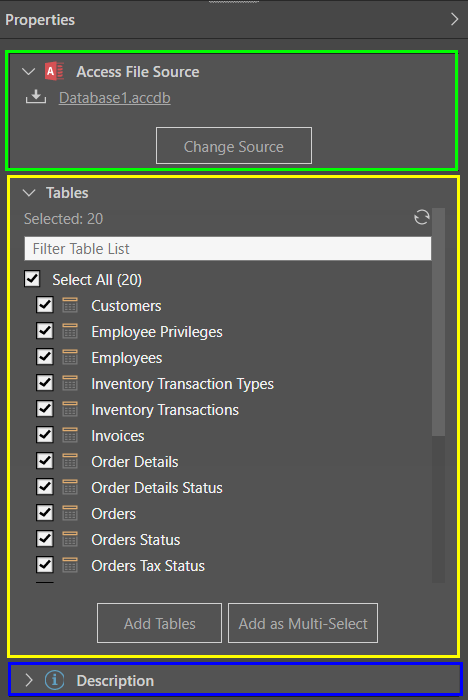Click the Add as Multi-Select button

pyautogui.click(x=303, y=623)
